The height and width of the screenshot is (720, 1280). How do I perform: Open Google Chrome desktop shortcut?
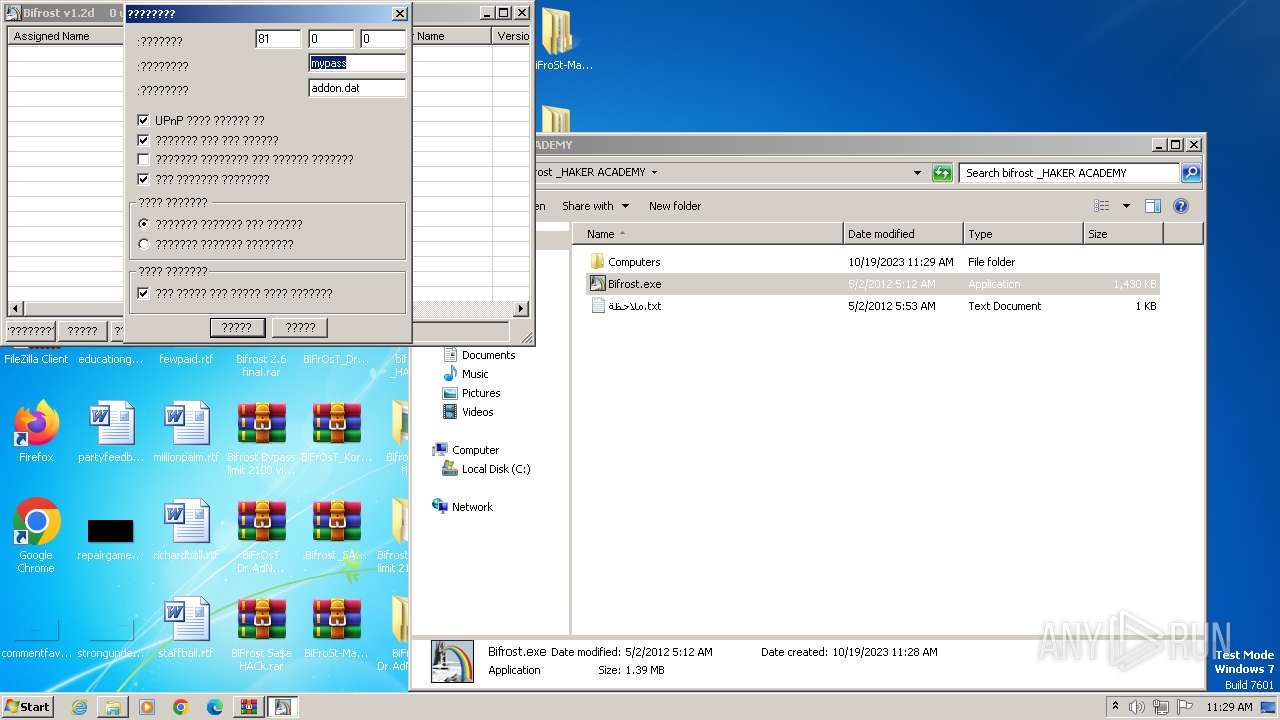coord(36,535)
